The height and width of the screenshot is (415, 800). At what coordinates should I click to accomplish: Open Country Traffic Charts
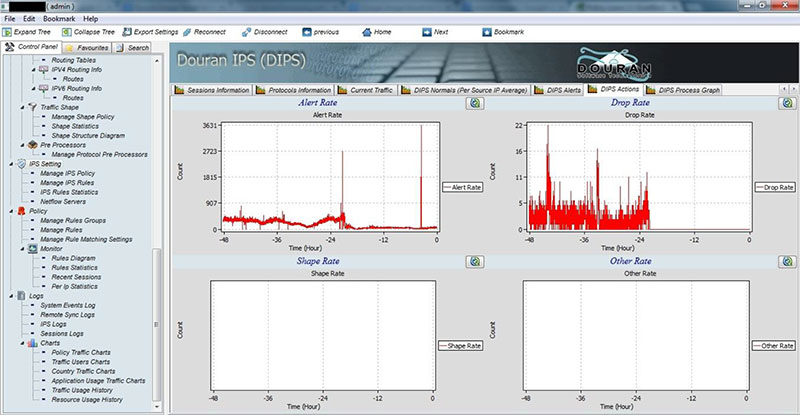coord(83,372)
